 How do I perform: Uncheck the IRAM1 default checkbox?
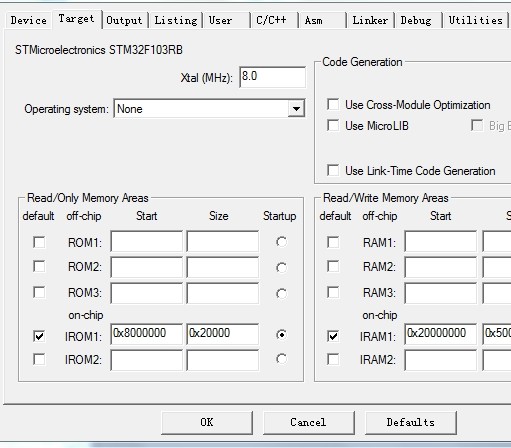(x=333, y=336)
